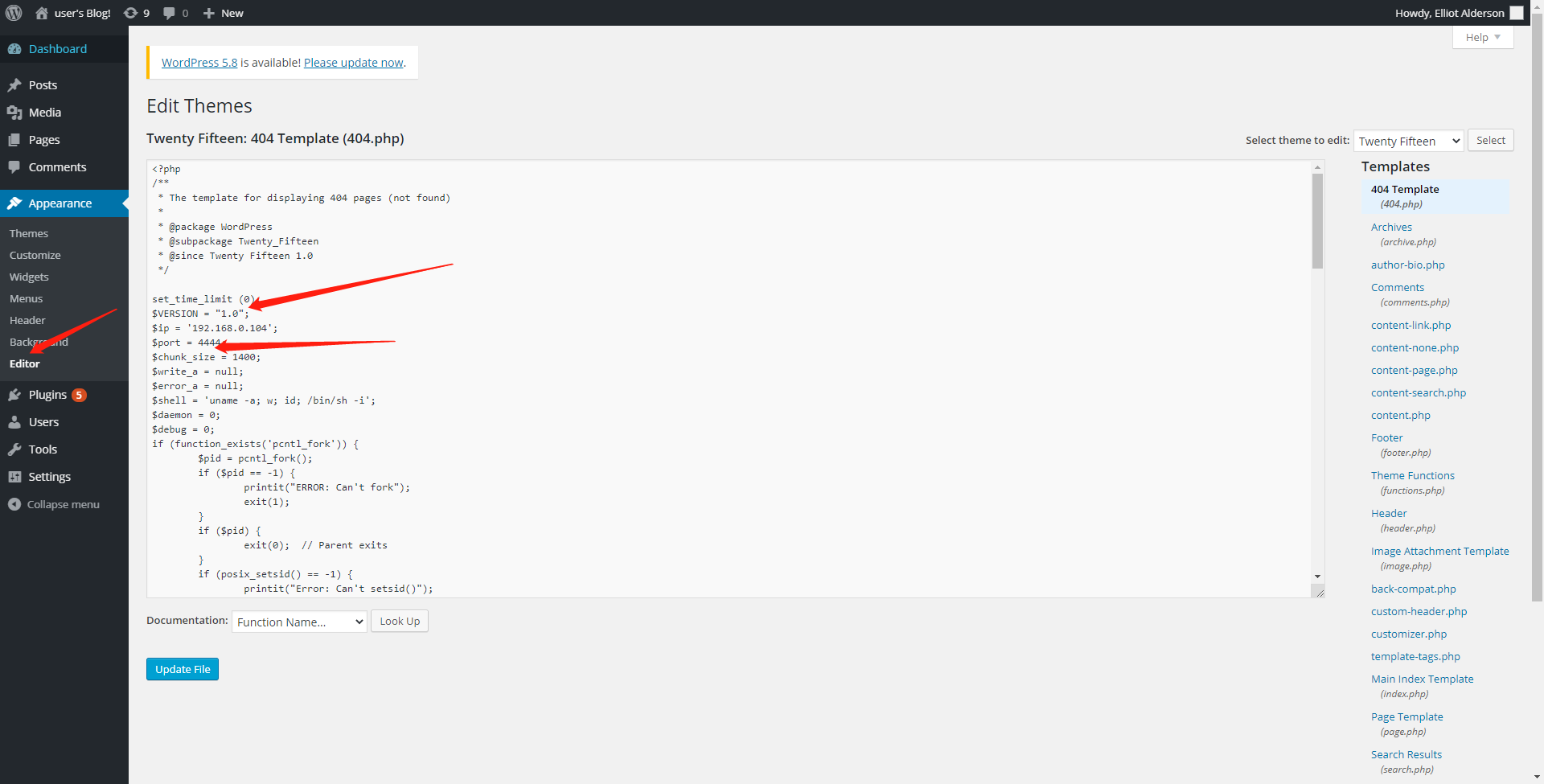Open the Search Results template
The height and width of the screenshot is (784, 1544).
point(1406,755)
